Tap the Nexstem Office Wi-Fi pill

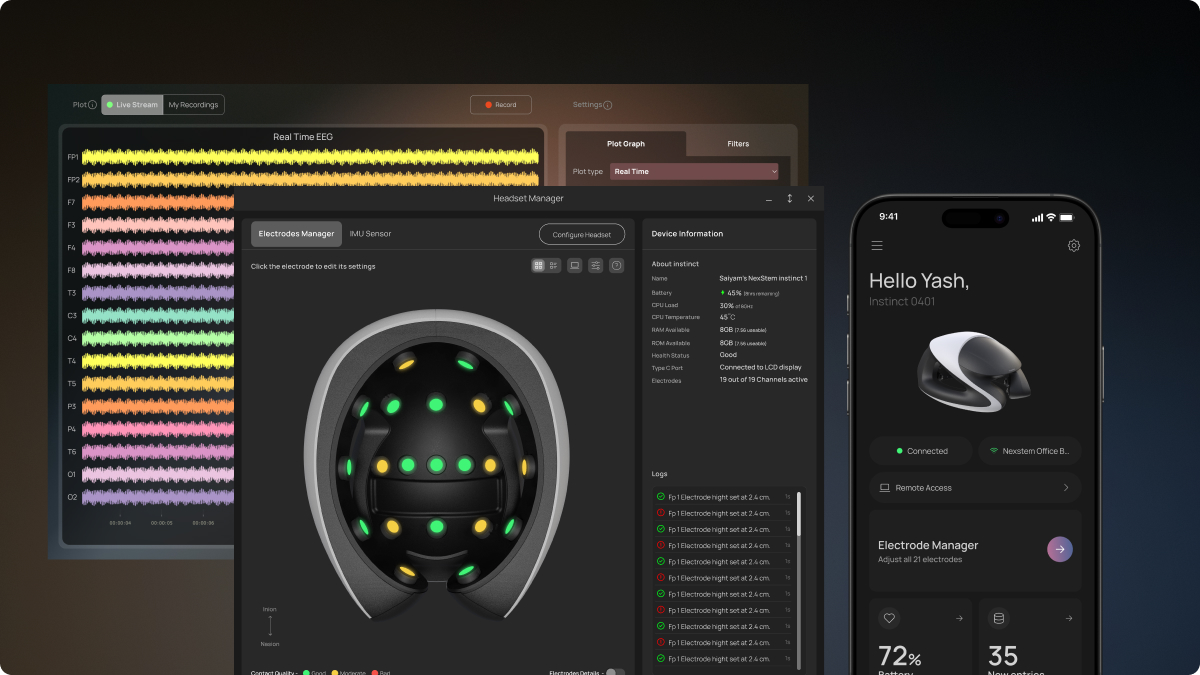click(1030, 451)
